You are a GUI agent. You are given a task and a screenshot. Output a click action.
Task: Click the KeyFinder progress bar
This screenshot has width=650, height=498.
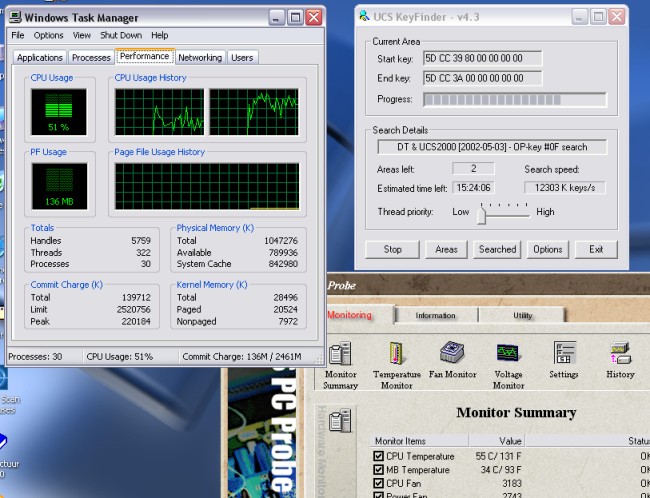(514, 100)
